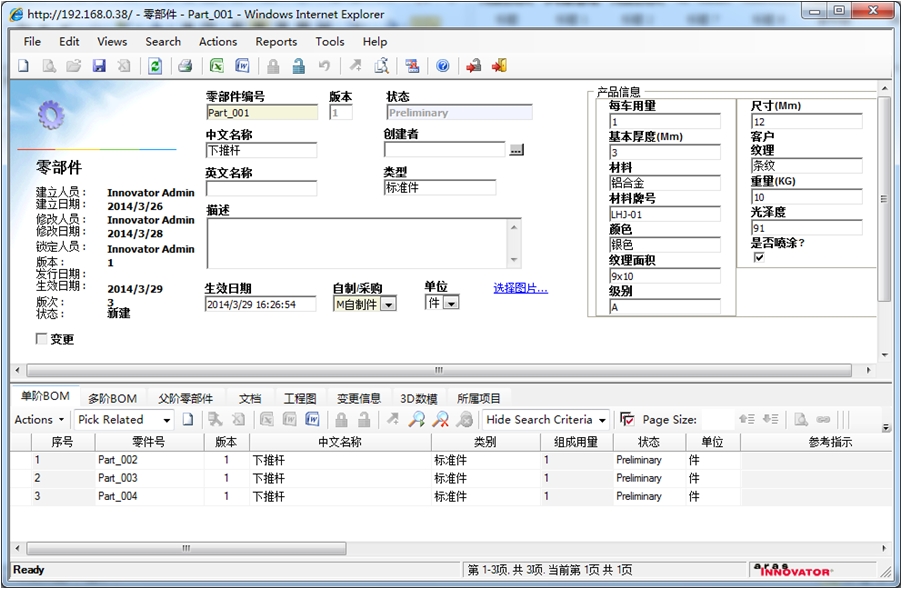Click the Undo arrow toolbar icon
The image size is (902, 589).
point(324,66)
